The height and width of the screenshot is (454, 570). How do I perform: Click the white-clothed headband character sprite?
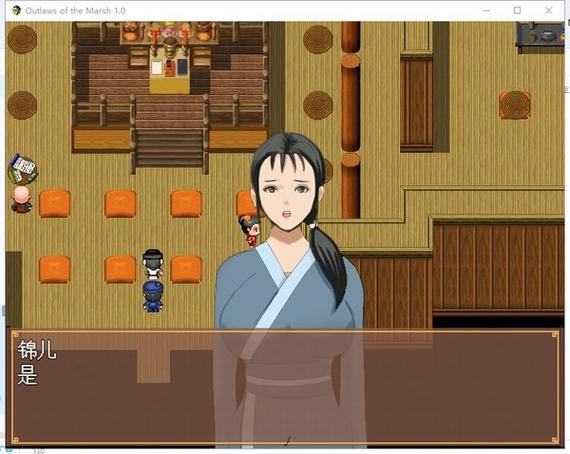[x=153, y=264]
